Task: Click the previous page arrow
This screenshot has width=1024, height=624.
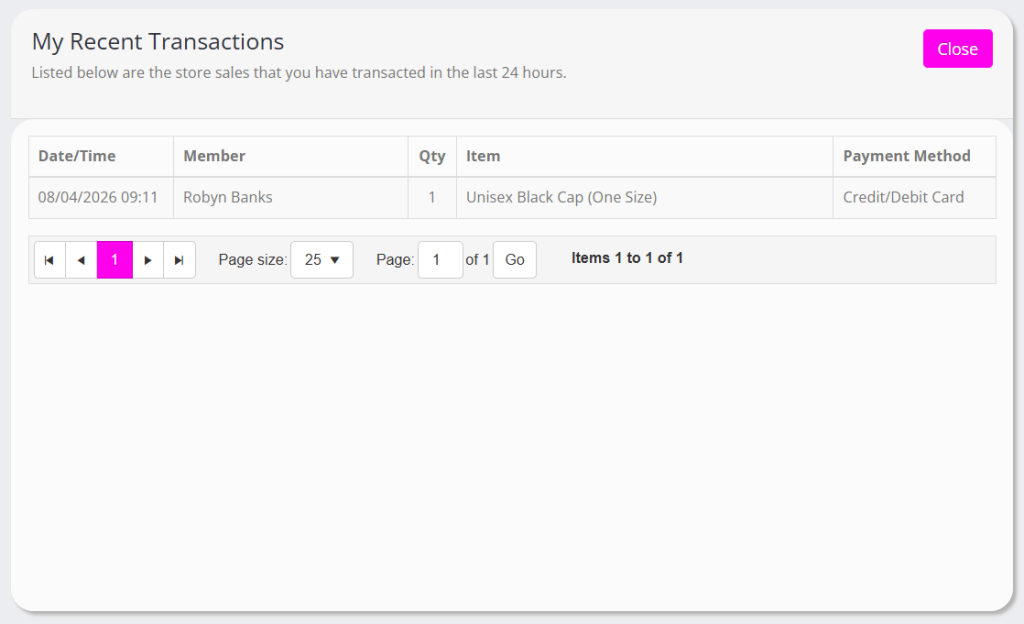Action: point(81,260)
